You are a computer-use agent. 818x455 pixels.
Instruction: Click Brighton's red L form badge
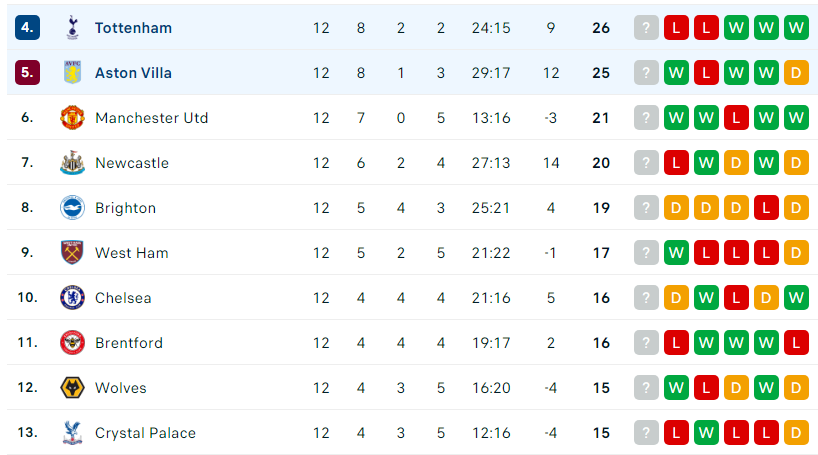[x=766, y=208]
